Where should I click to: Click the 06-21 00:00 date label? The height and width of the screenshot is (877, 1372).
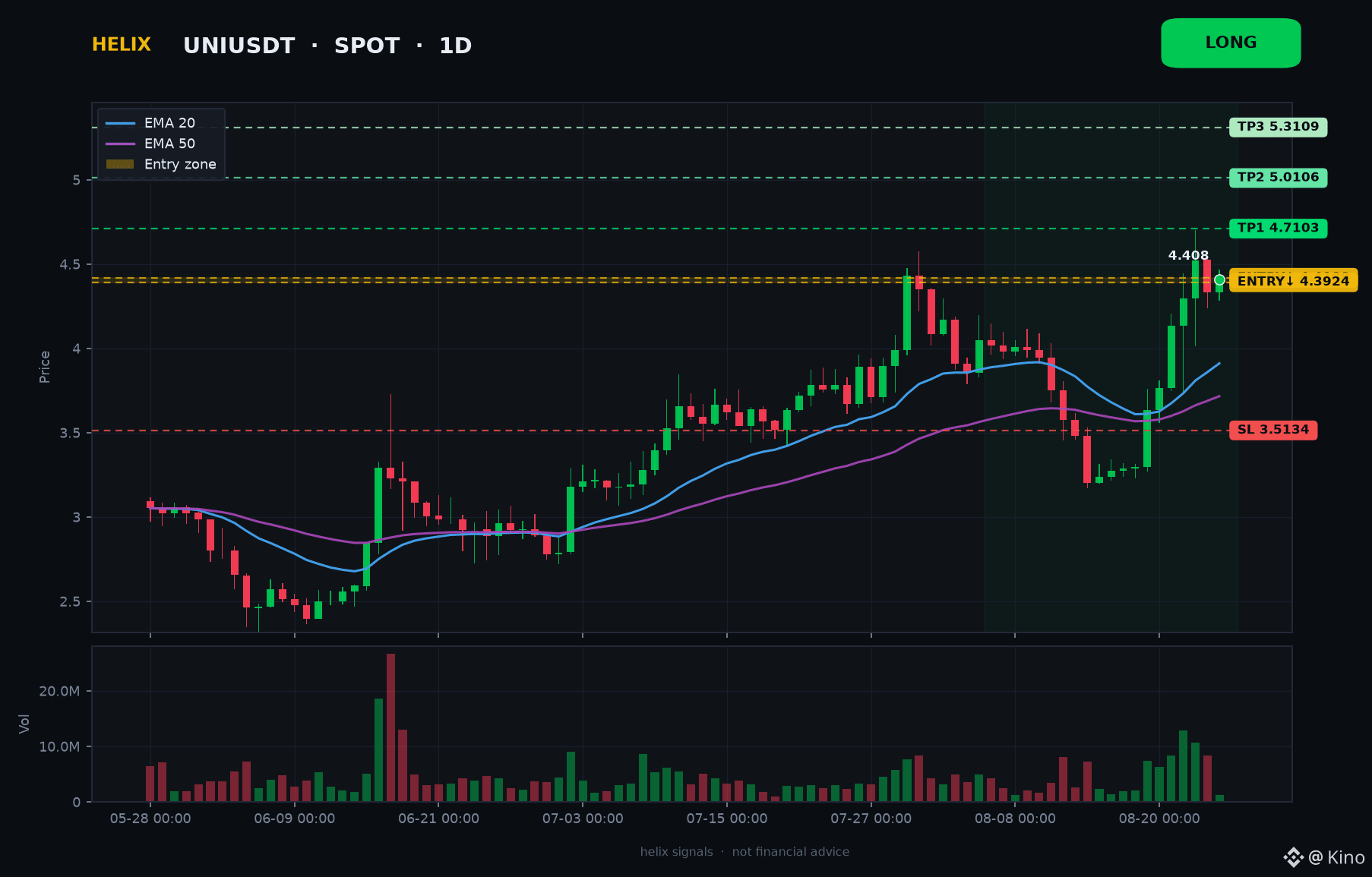[x=438, y=819]
